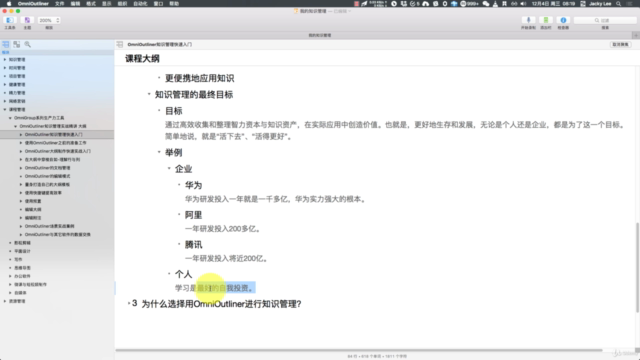Start audio recording with the microphone icon

pyautogui.click(x=528, y=20)
